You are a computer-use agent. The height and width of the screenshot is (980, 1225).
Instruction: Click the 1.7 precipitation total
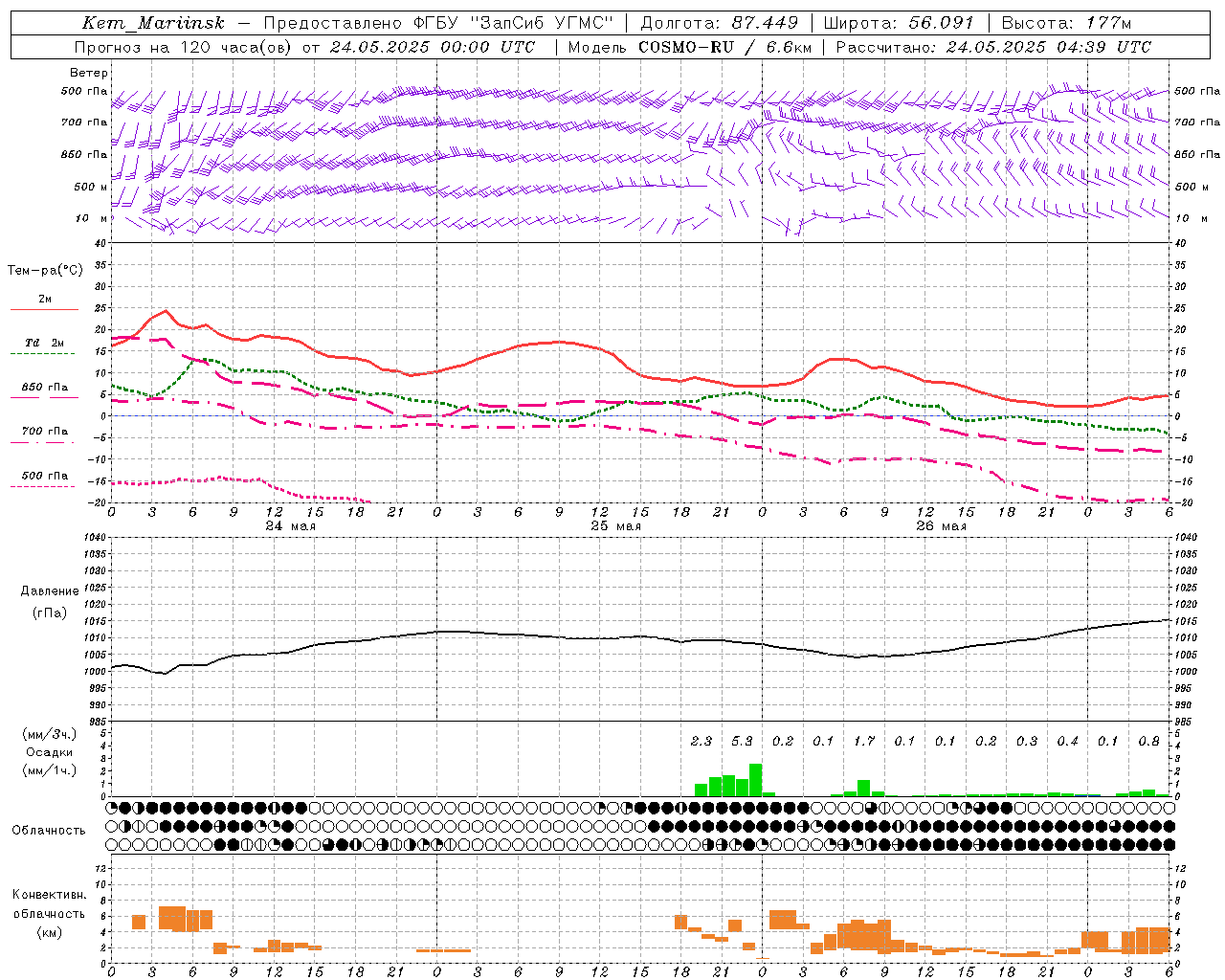864,741
